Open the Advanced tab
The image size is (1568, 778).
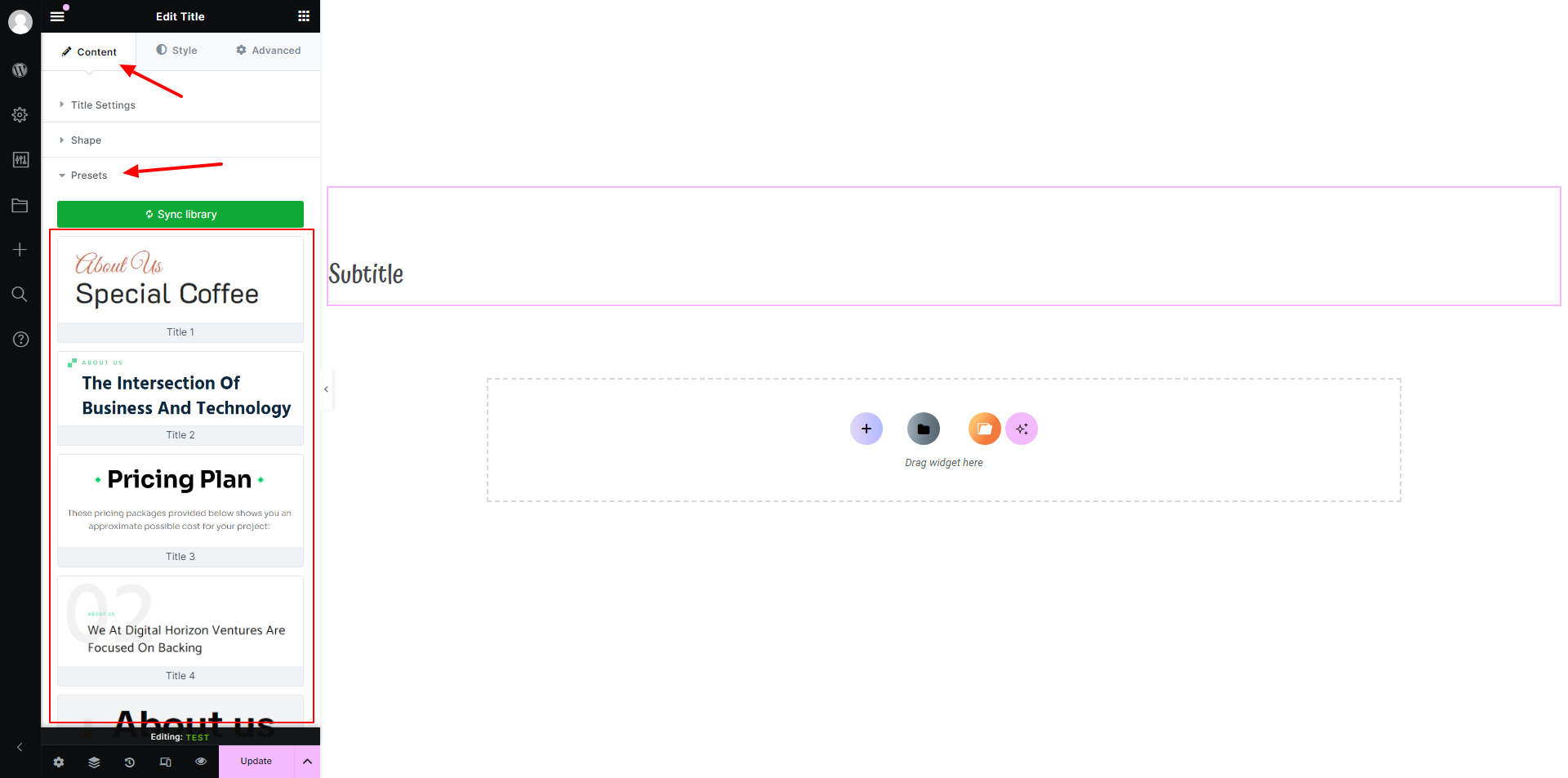point(269,51)
